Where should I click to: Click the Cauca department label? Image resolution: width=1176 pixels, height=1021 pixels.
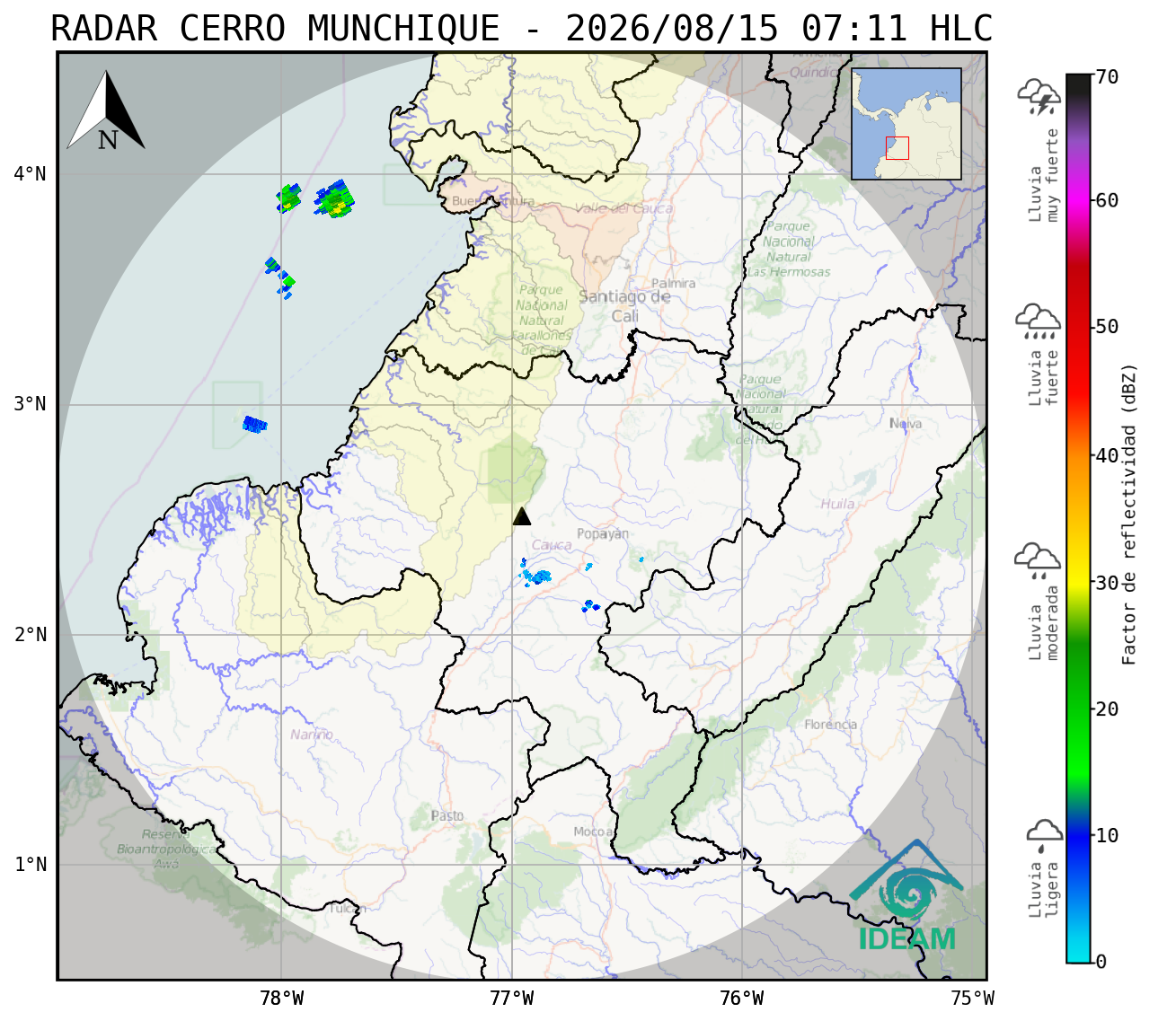(552, 545)
